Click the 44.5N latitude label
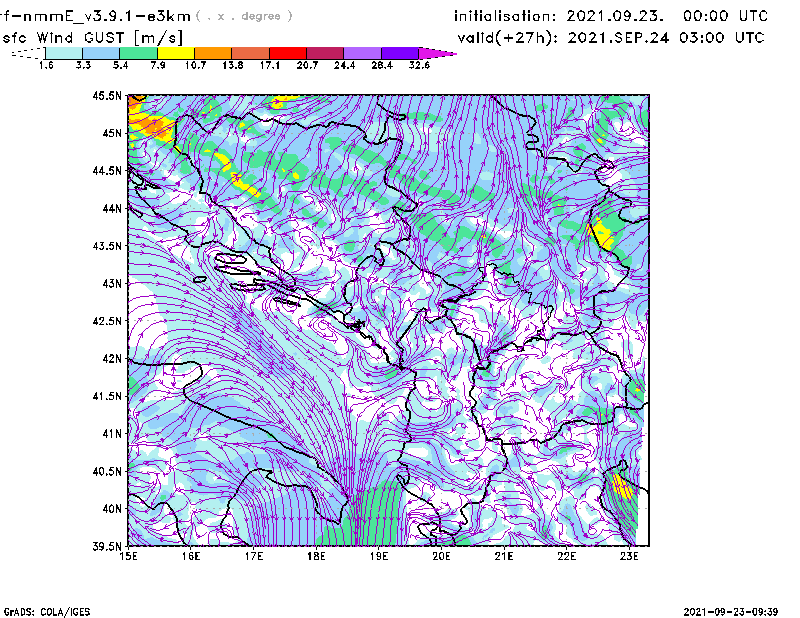The height and width of the screenshot is (618, 800). coord(107,170)
